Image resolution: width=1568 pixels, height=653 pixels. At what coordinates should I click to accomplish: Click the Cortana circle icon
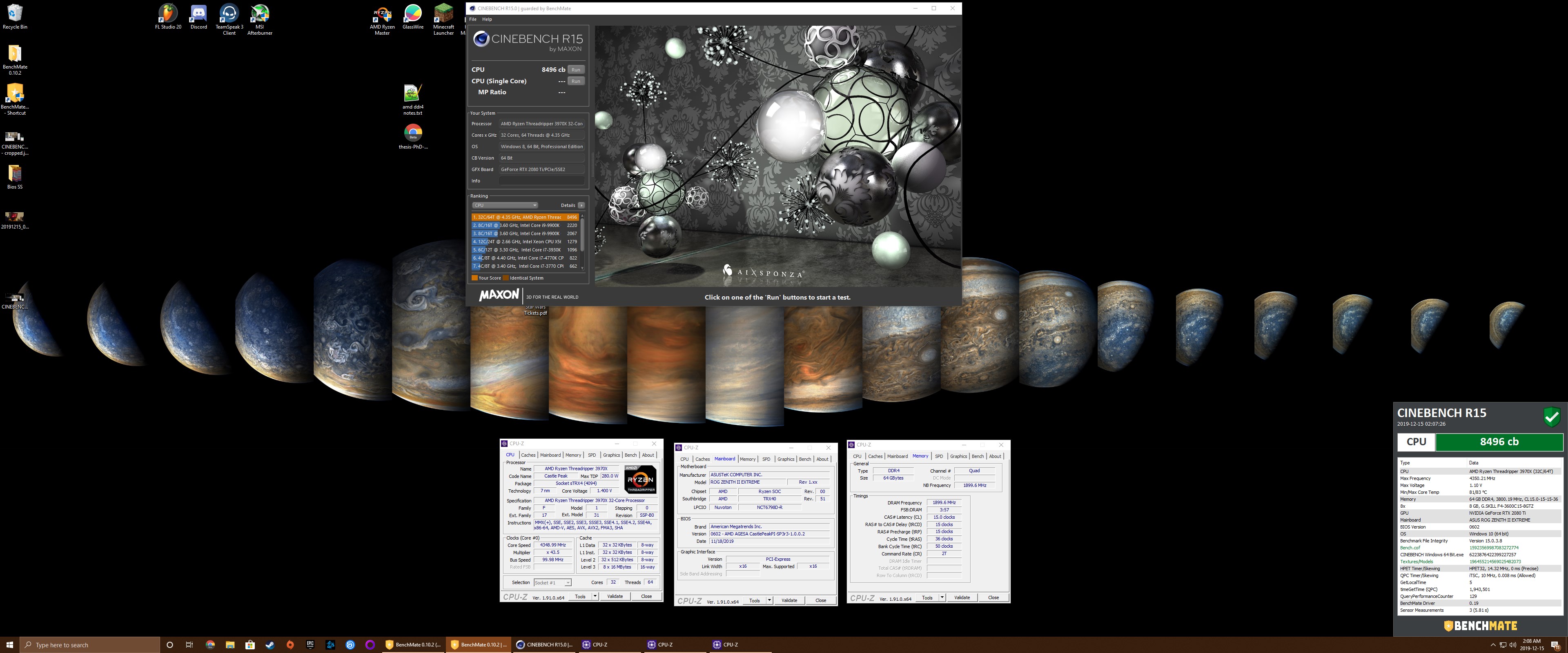pyautogui.click(x=170, y=644)
